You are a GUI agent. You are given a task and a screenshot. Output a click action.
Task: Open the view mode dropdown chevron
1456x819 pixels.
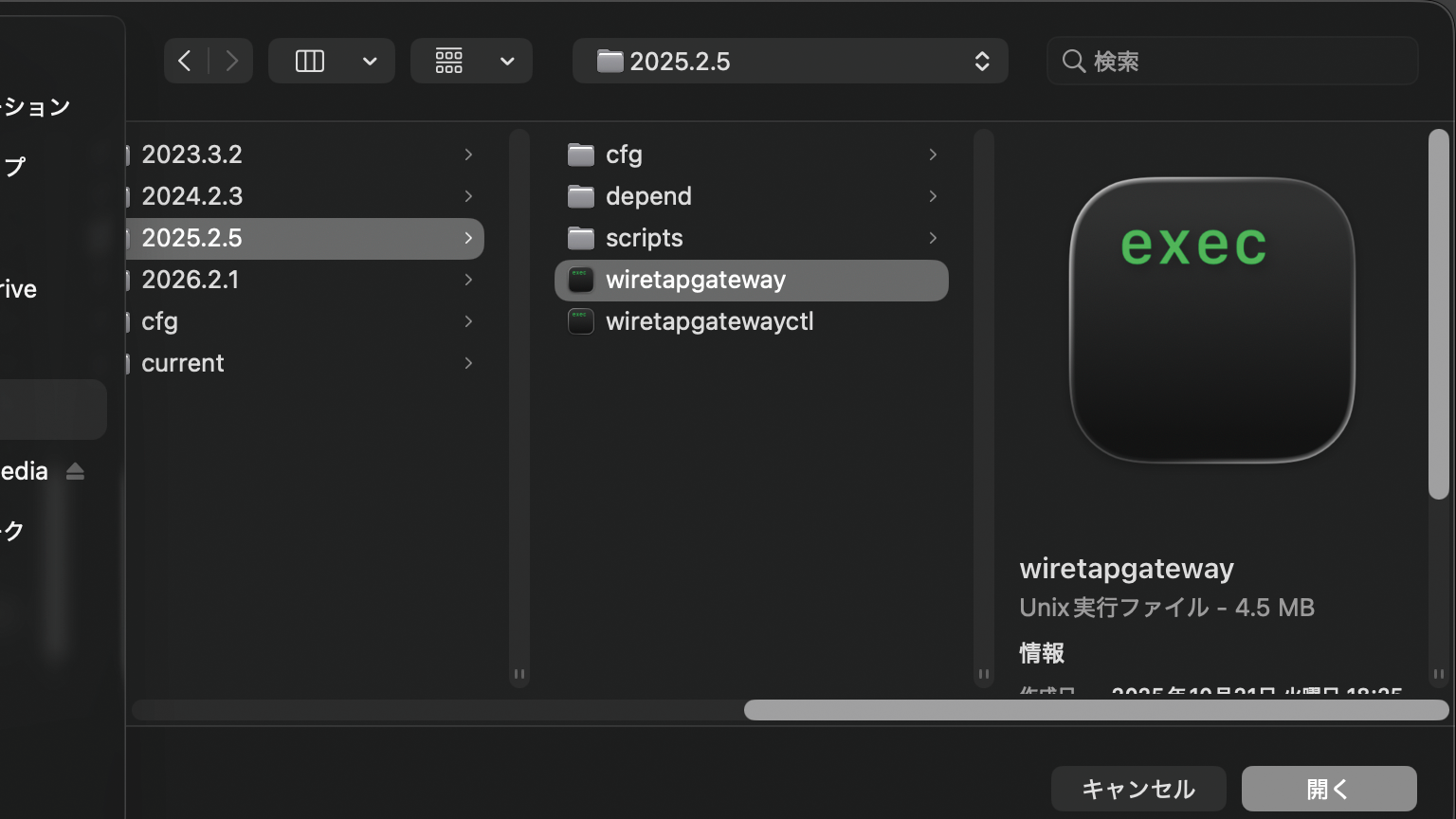coord(370,62)
